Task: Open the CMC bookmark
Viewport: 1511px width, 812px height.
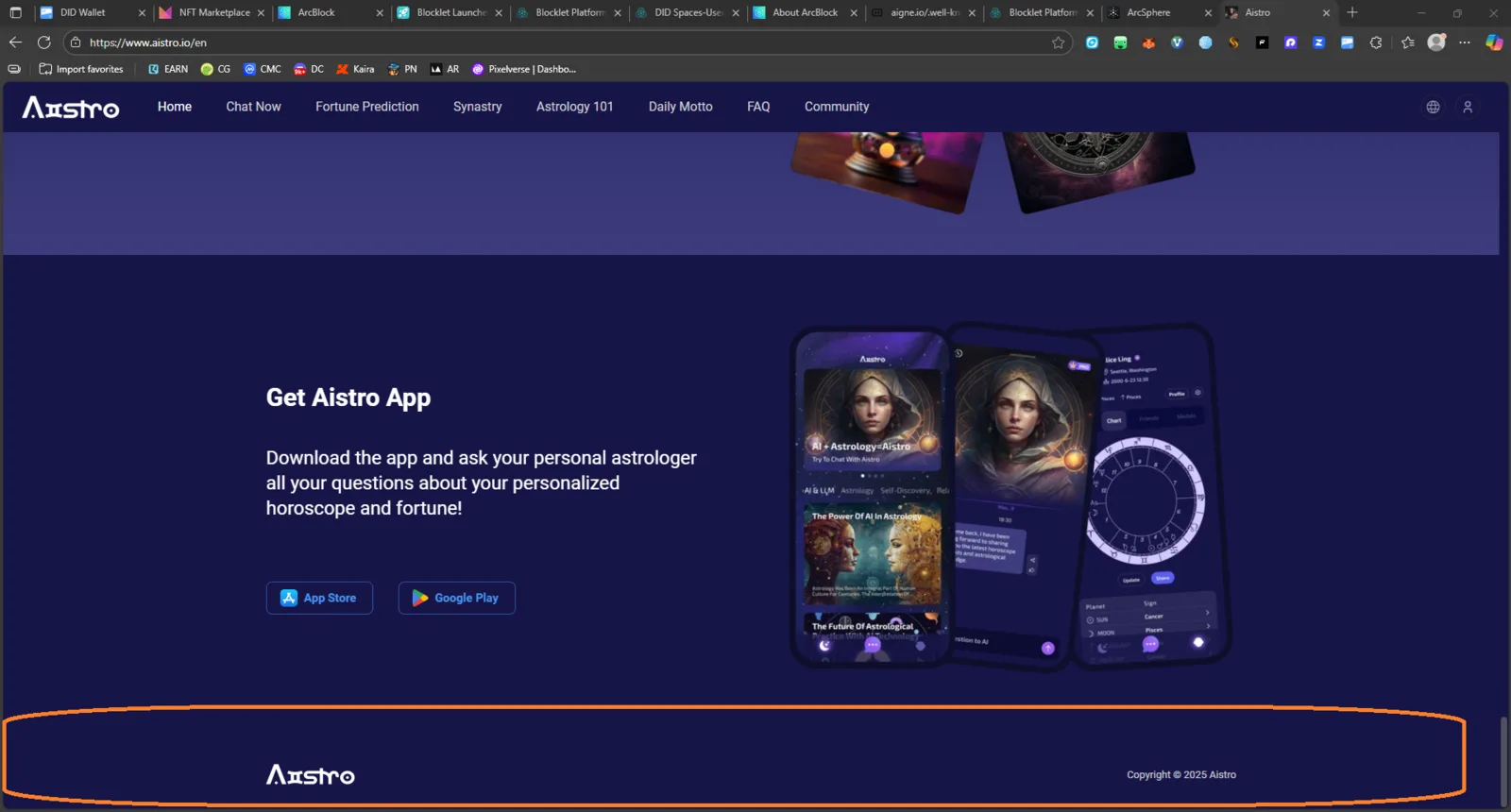Action: 263,69
